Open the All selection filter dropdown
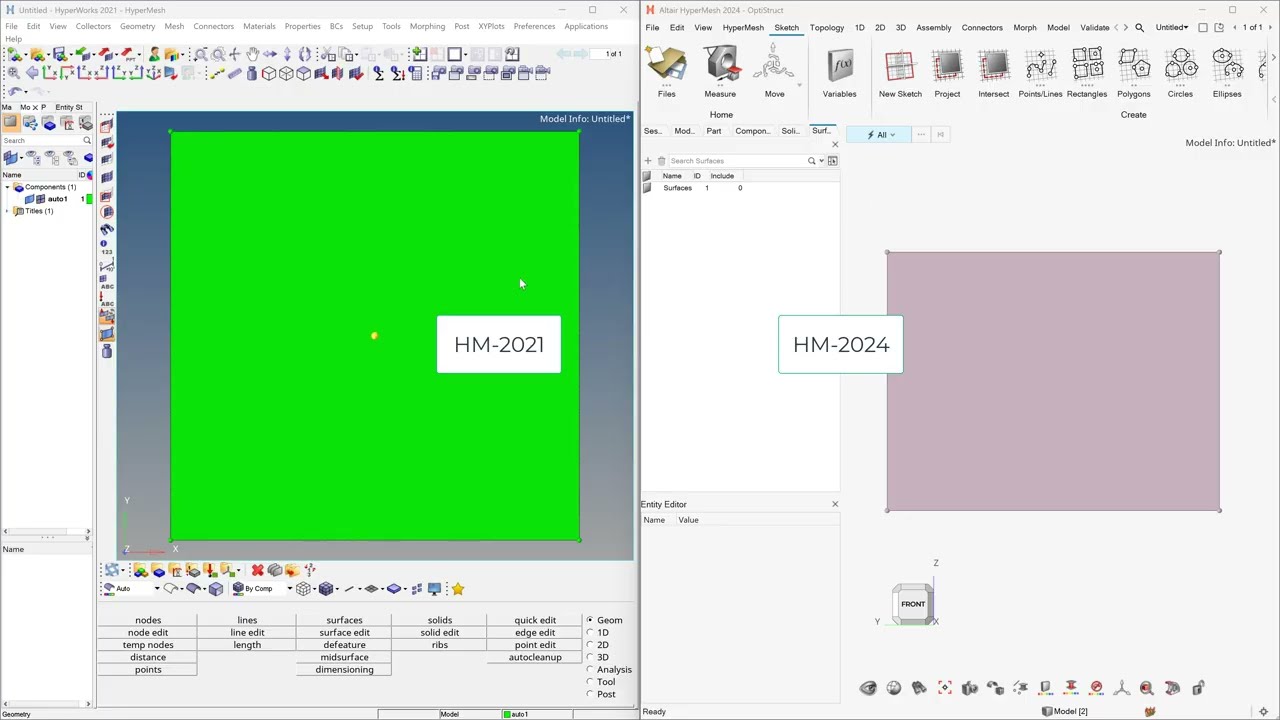This screenshot has width=1280, height=720. pyautogui.click(x=880, y=135)
